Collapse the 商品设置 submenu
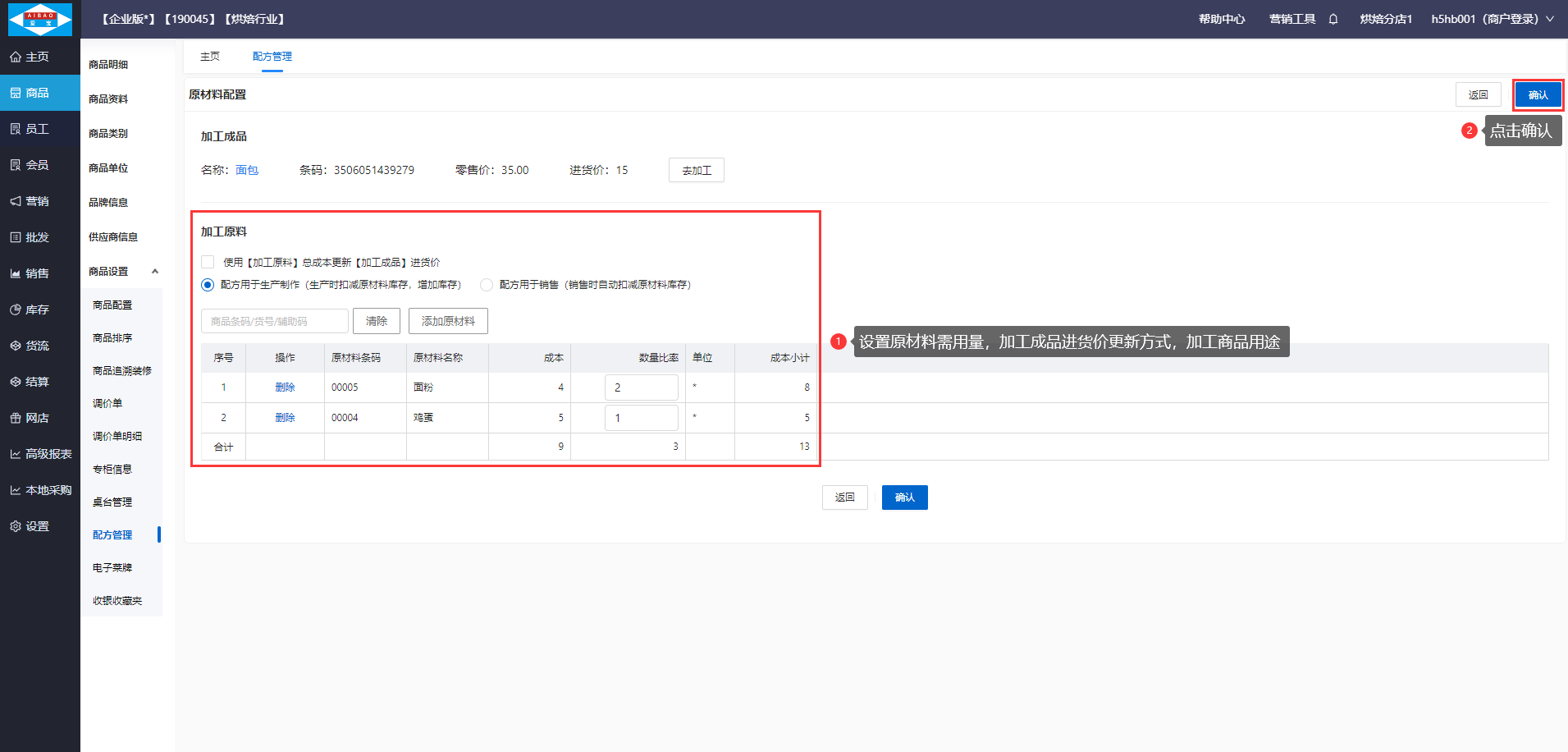The image size is (1568, 752). pos(155,272)
